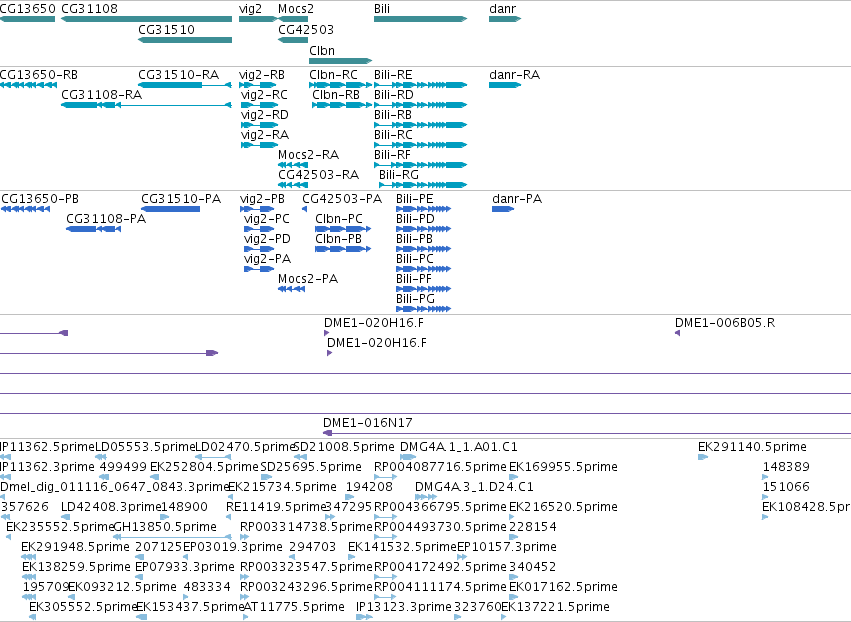This screenshot has width=851, height=622.
Task: Click the CG31510 gene label
Action: coord(166,29)
